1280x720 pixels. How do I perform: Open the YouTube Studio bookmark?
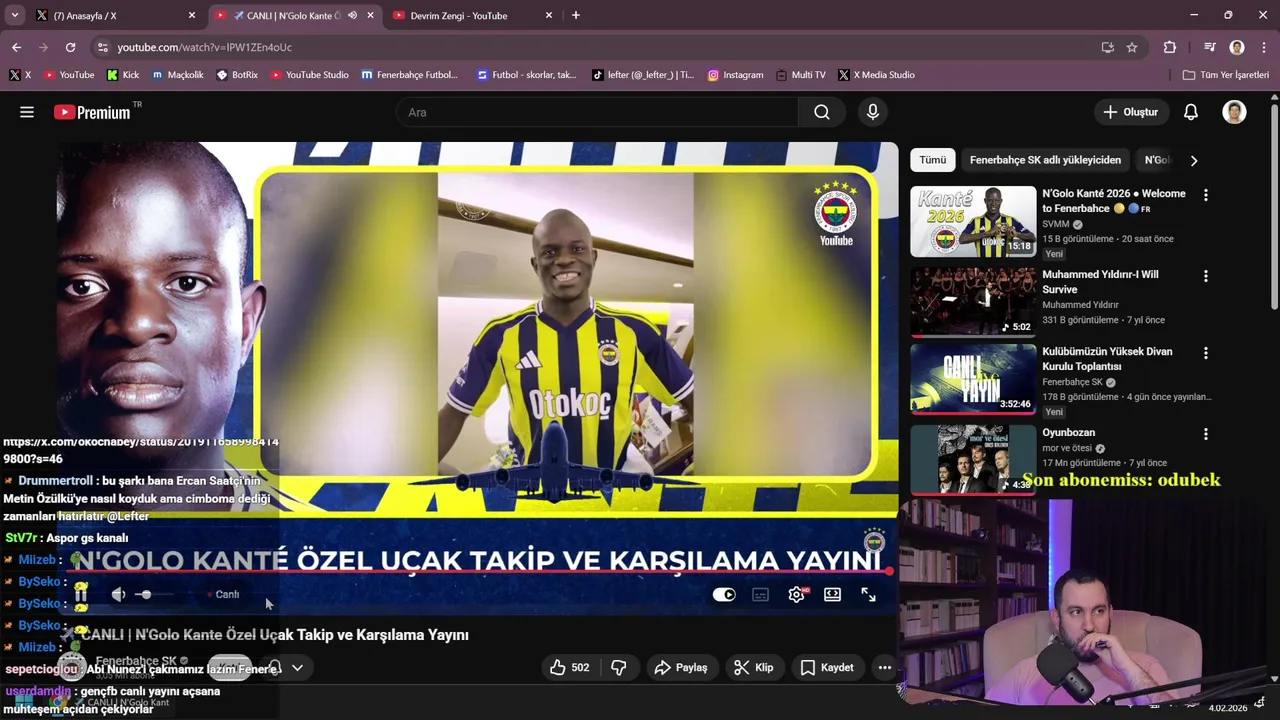tap(309, 75)
